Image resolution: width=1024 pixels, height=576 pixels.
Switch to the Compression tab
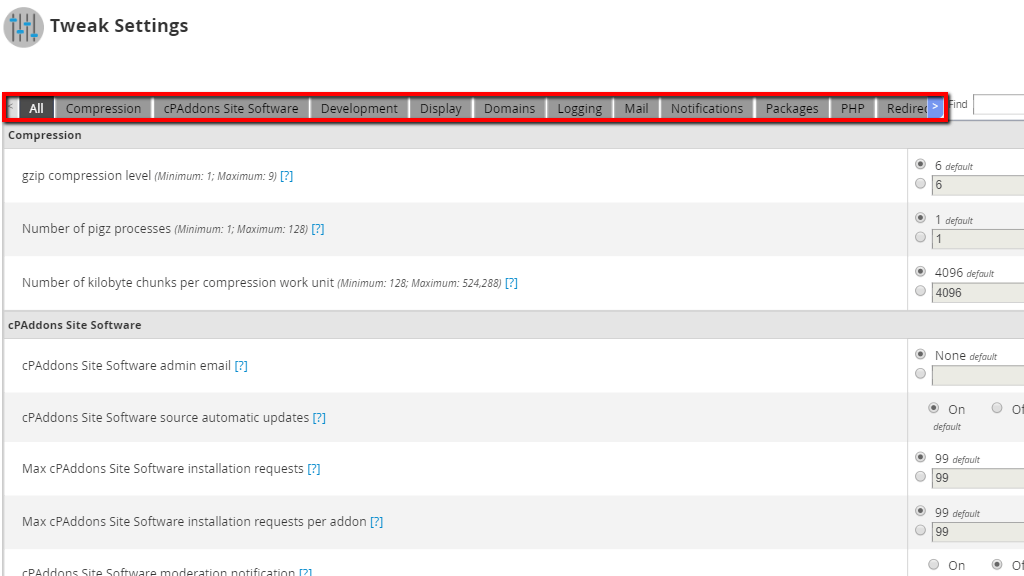click(103, 108)
